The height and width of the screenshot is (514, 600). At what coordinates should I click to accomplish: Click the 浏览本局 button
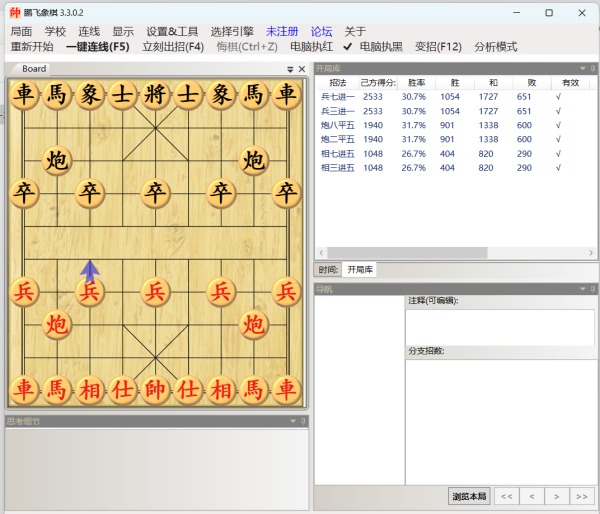coord(468,496)
